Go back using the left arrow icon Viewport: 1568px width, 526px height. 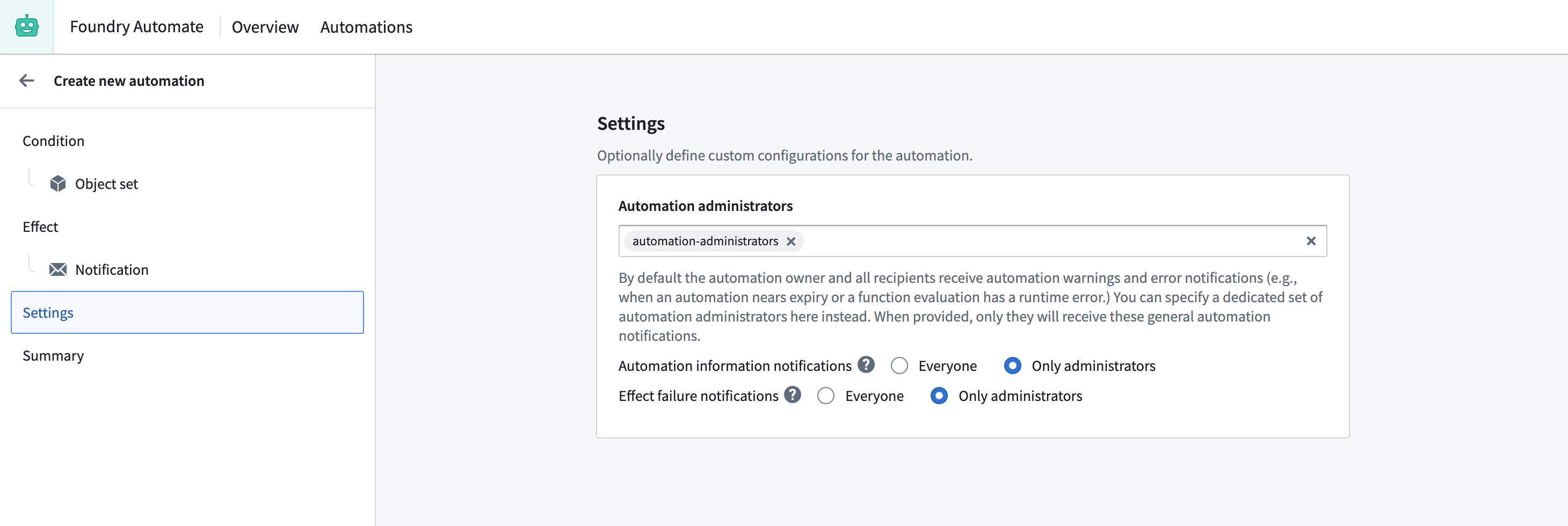(27, 81)
